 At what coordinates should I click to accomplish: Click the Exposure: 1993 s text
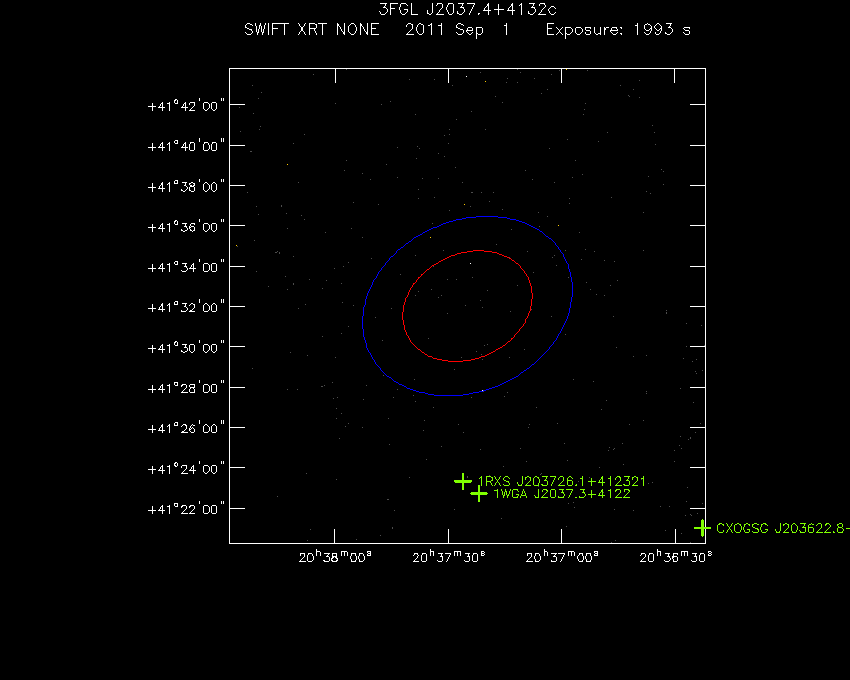(x=618, y=30)
